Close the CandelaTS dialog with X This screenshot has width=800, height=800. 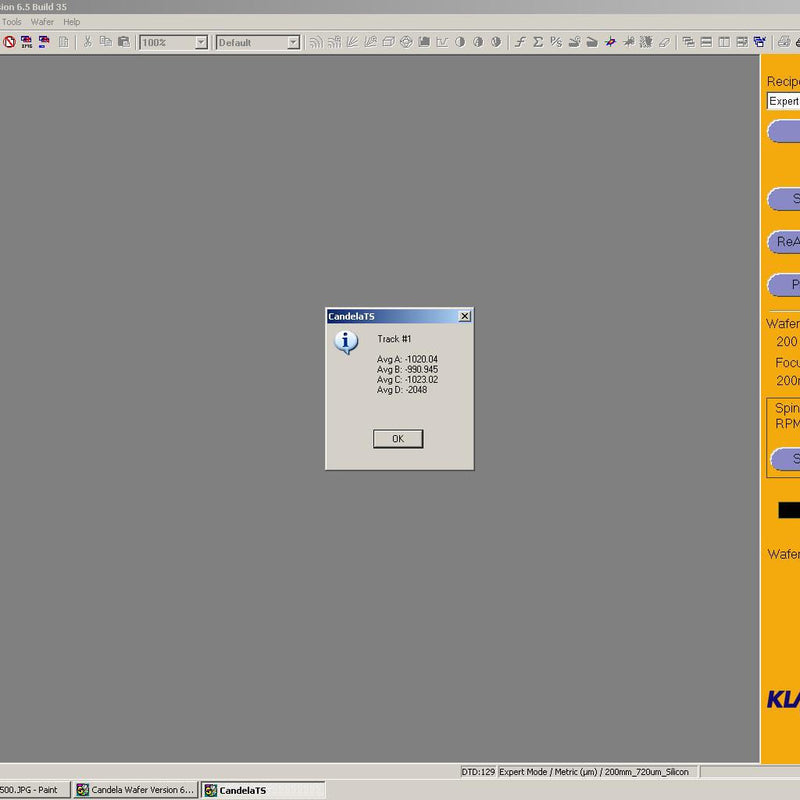[464, 316]
